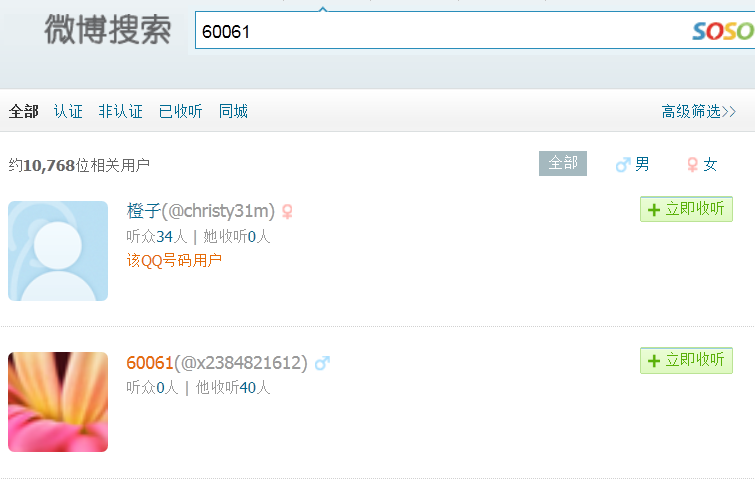Open the 同城 tab

(234, 111)
